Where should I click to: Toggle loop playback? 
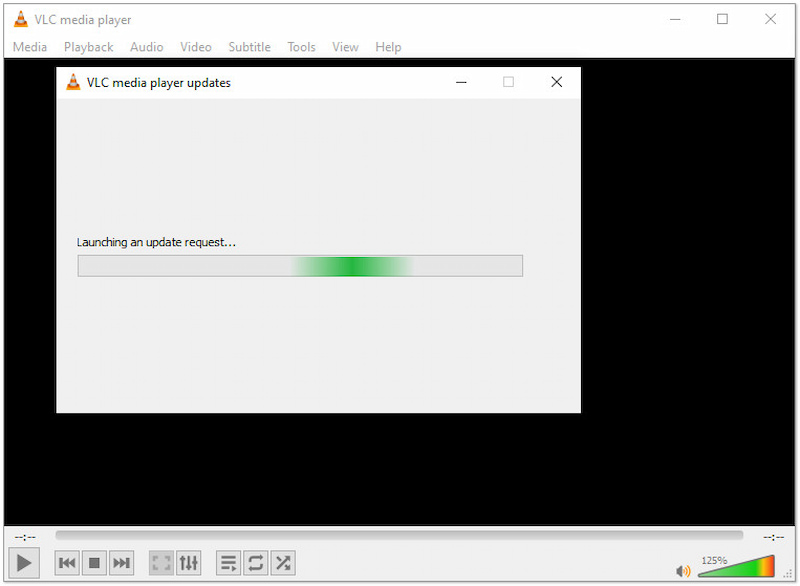coord(255,562)
